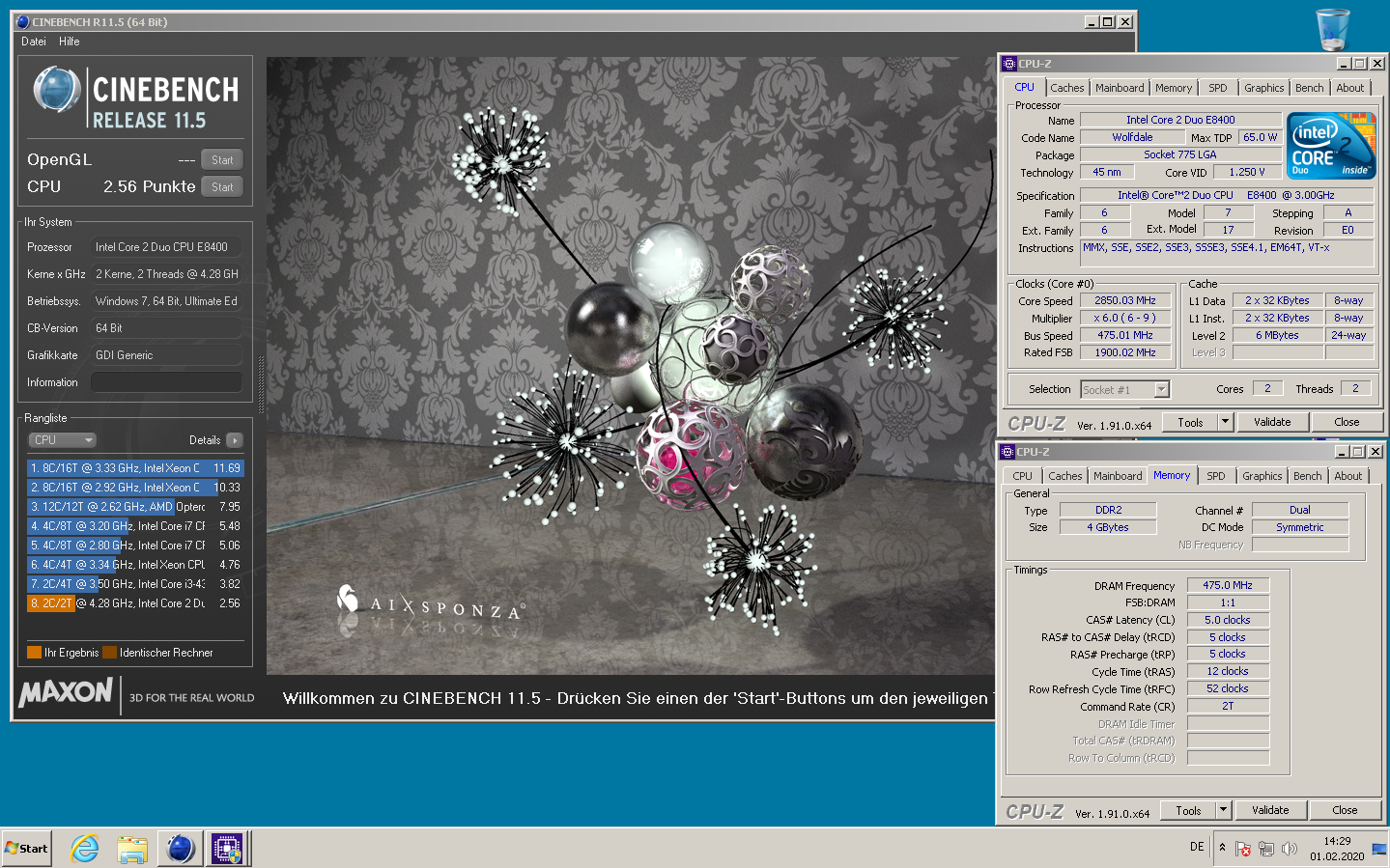This screenshot has height=868, width=1390.
Task: Click the DE language indicator in taskbar
Action: point(1197,847)
